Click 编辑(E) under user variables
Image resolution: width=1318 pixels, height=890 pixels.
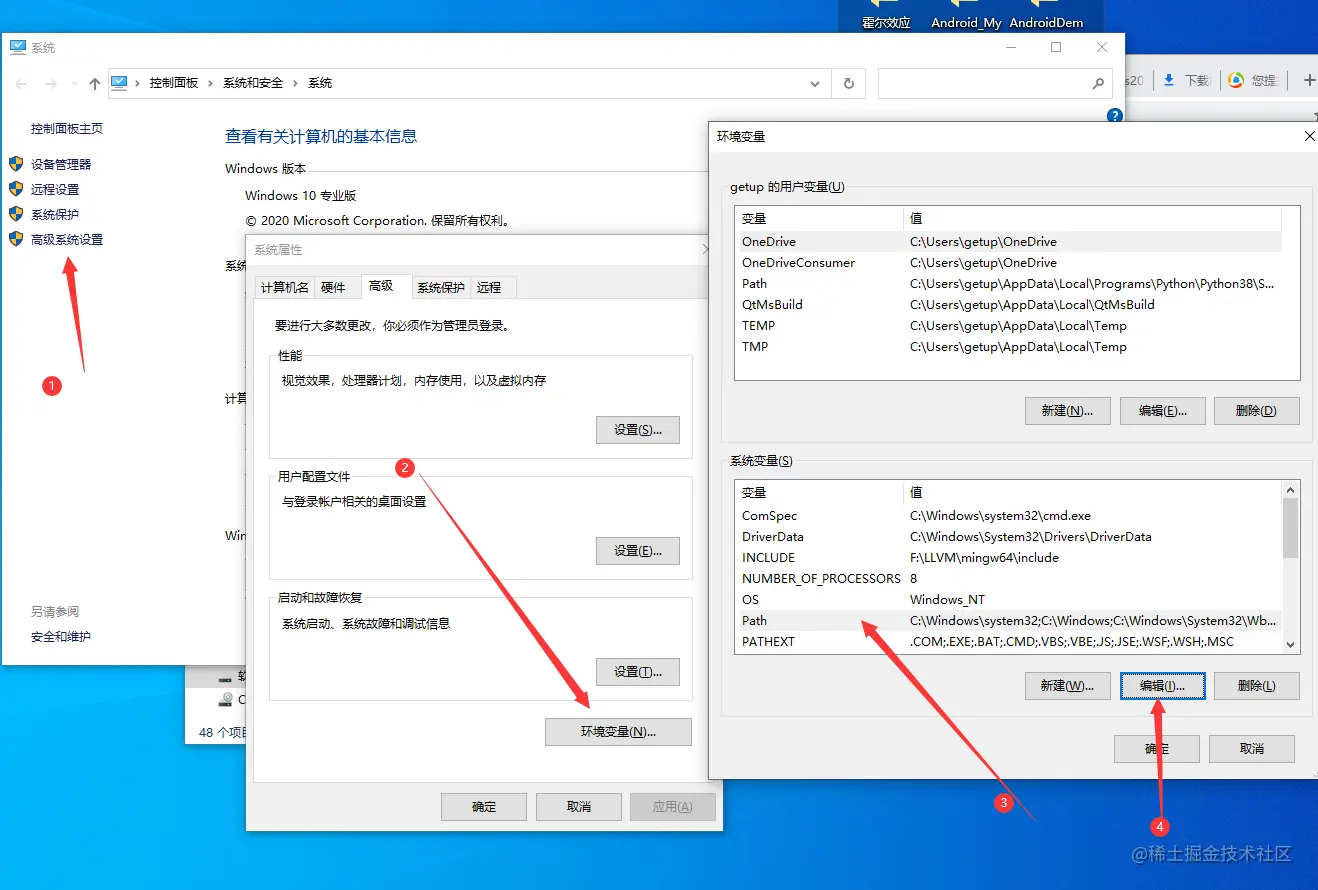click(x=1162, y=411)
